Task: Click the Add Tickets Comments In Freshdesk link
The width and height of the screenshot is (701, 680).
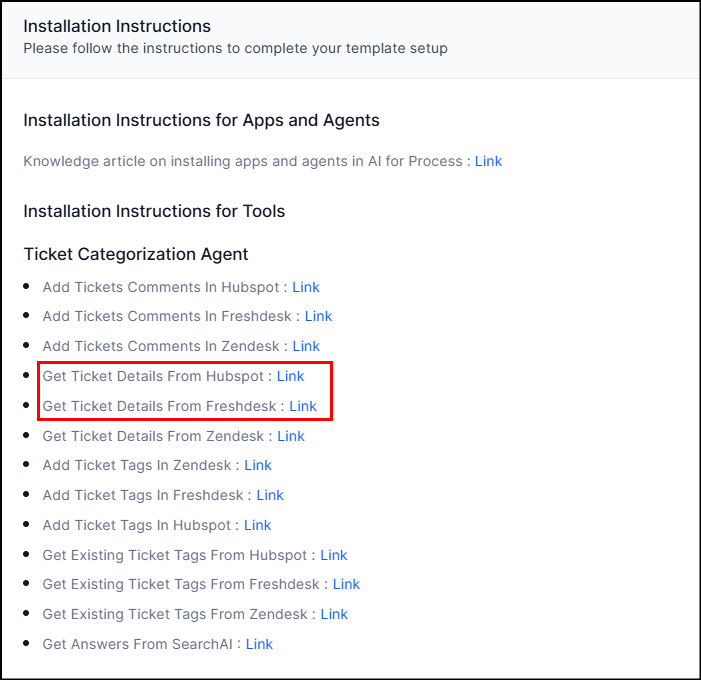Action: point(318,316)
